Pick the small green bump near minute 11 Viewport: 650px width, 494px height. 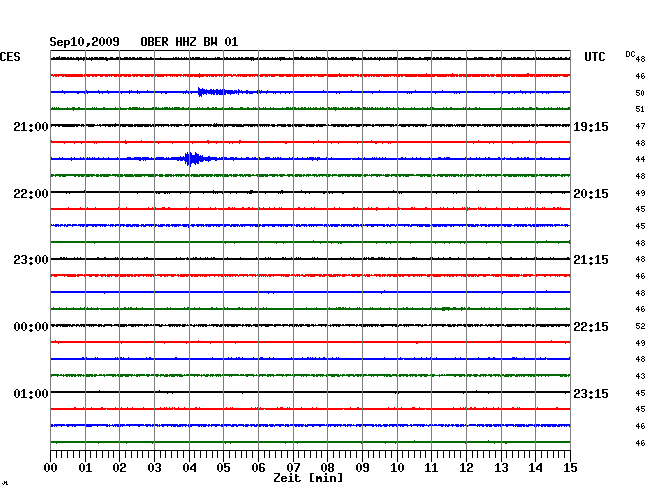(x=447, y=309)
